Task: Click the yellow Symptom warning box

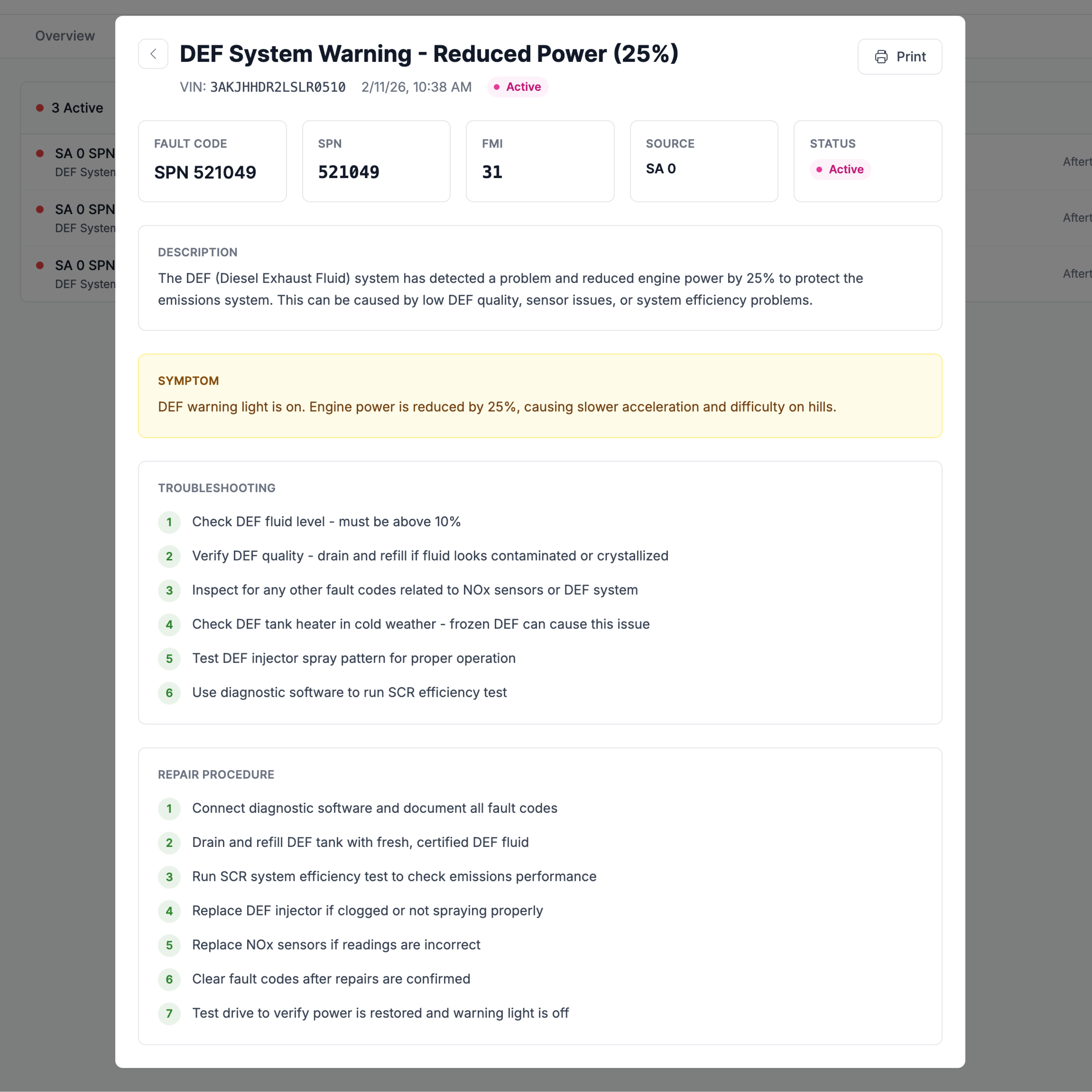Action: click(540, 396)
